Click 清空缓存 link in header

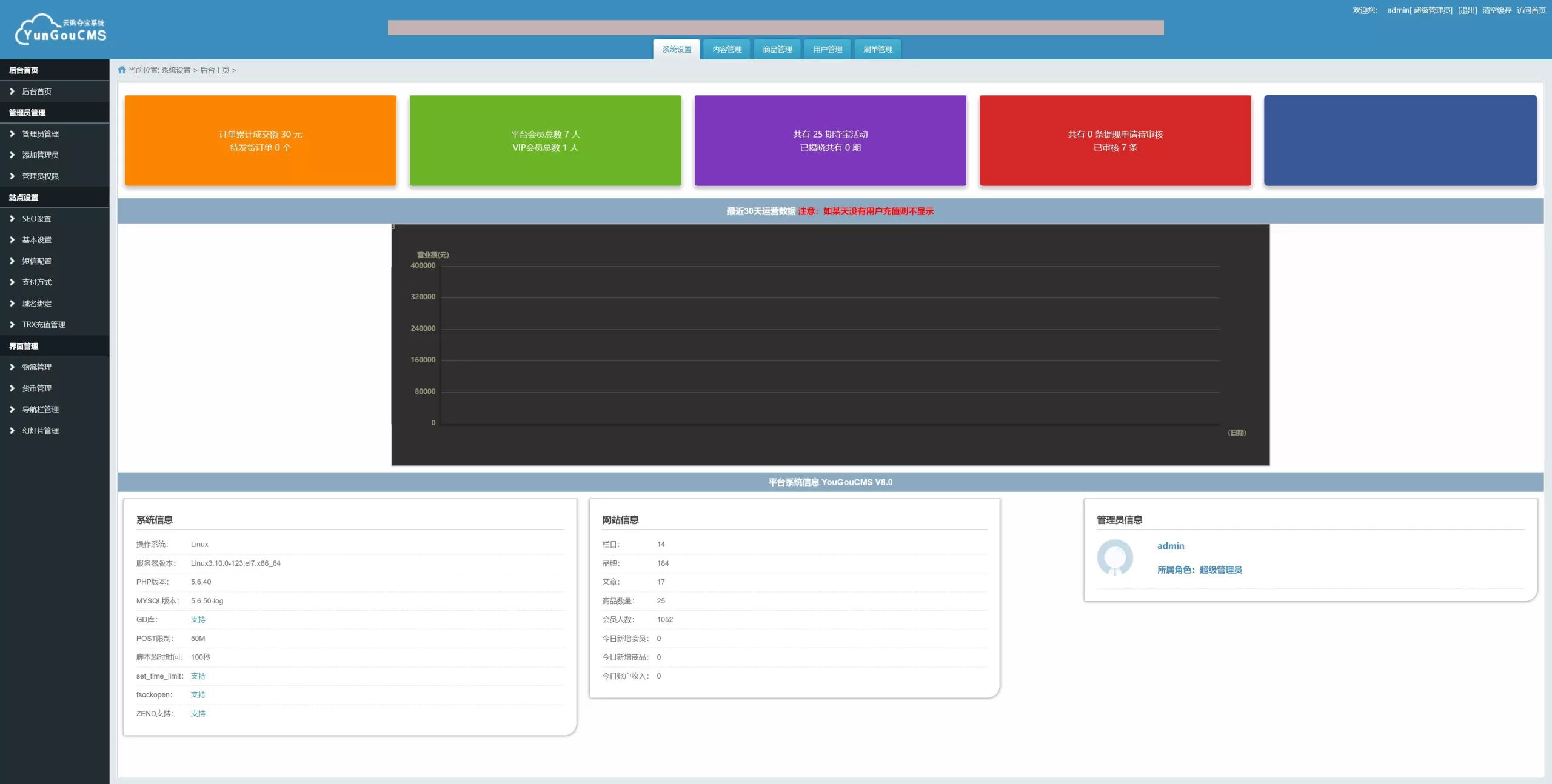pos(1496,10)
